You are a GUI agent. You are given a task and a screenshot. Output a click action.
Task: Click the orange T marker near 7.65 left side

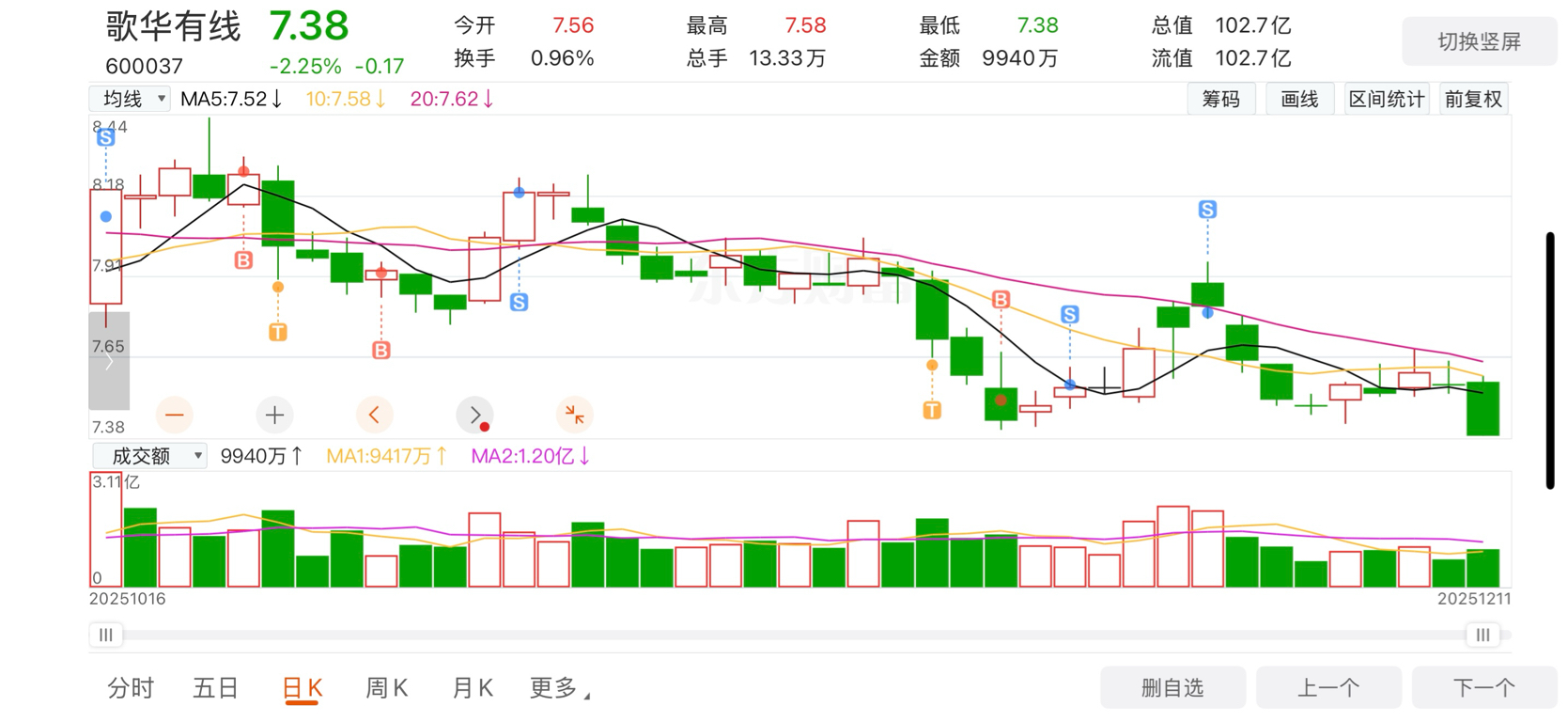(x=278, y=332)
